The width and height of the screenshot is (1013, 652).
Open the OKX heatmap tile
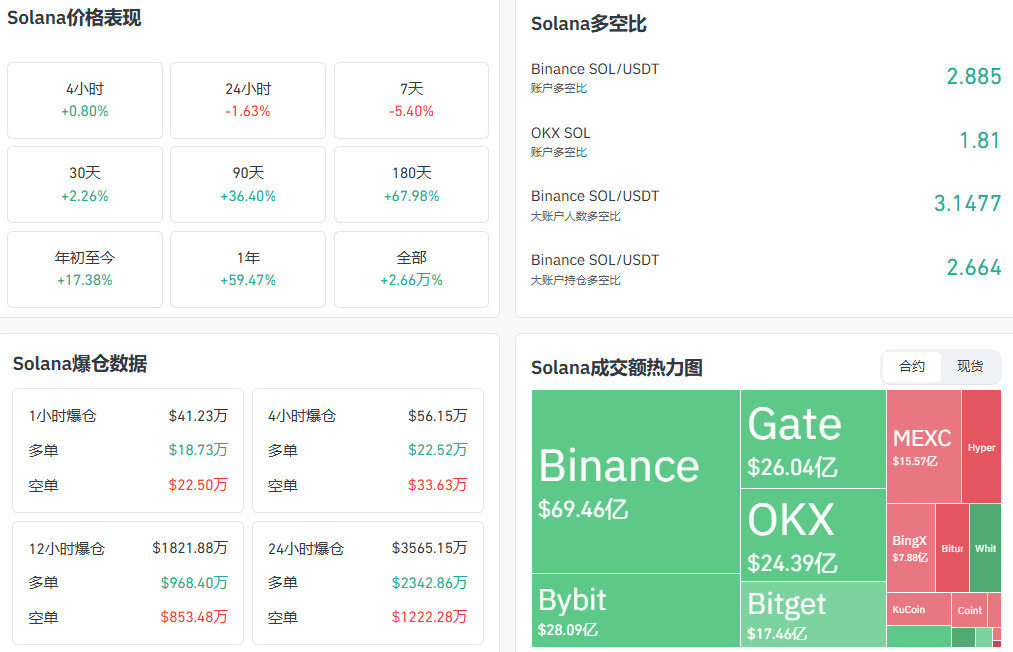pos(813,535)
